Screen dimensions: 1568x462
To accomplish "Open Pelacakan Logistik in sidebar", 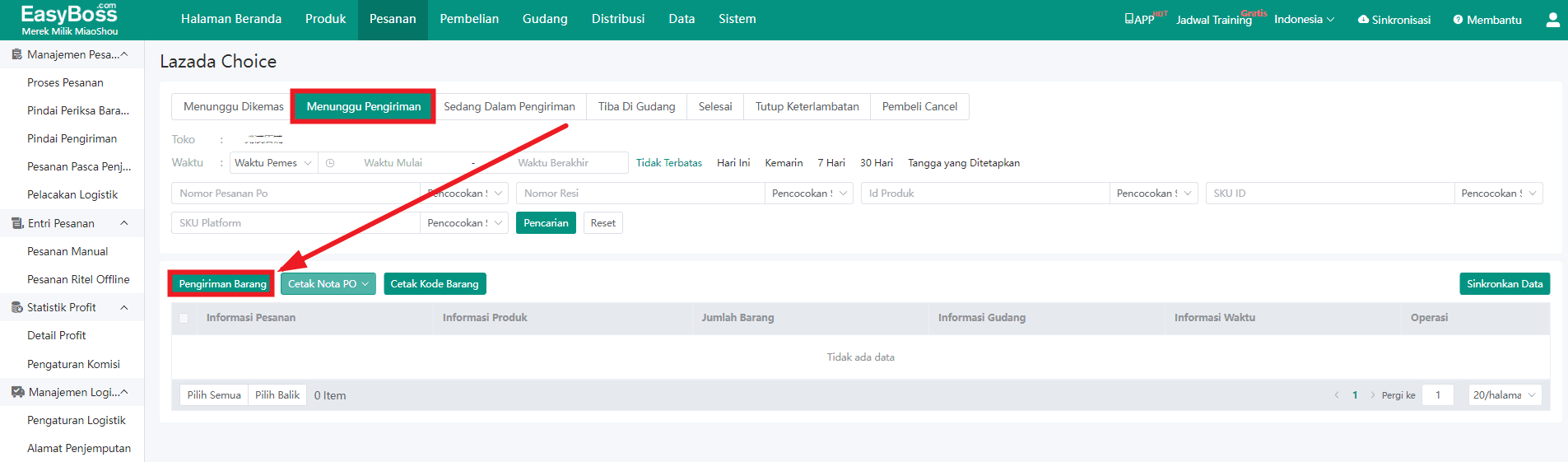I will pos(72,195).
